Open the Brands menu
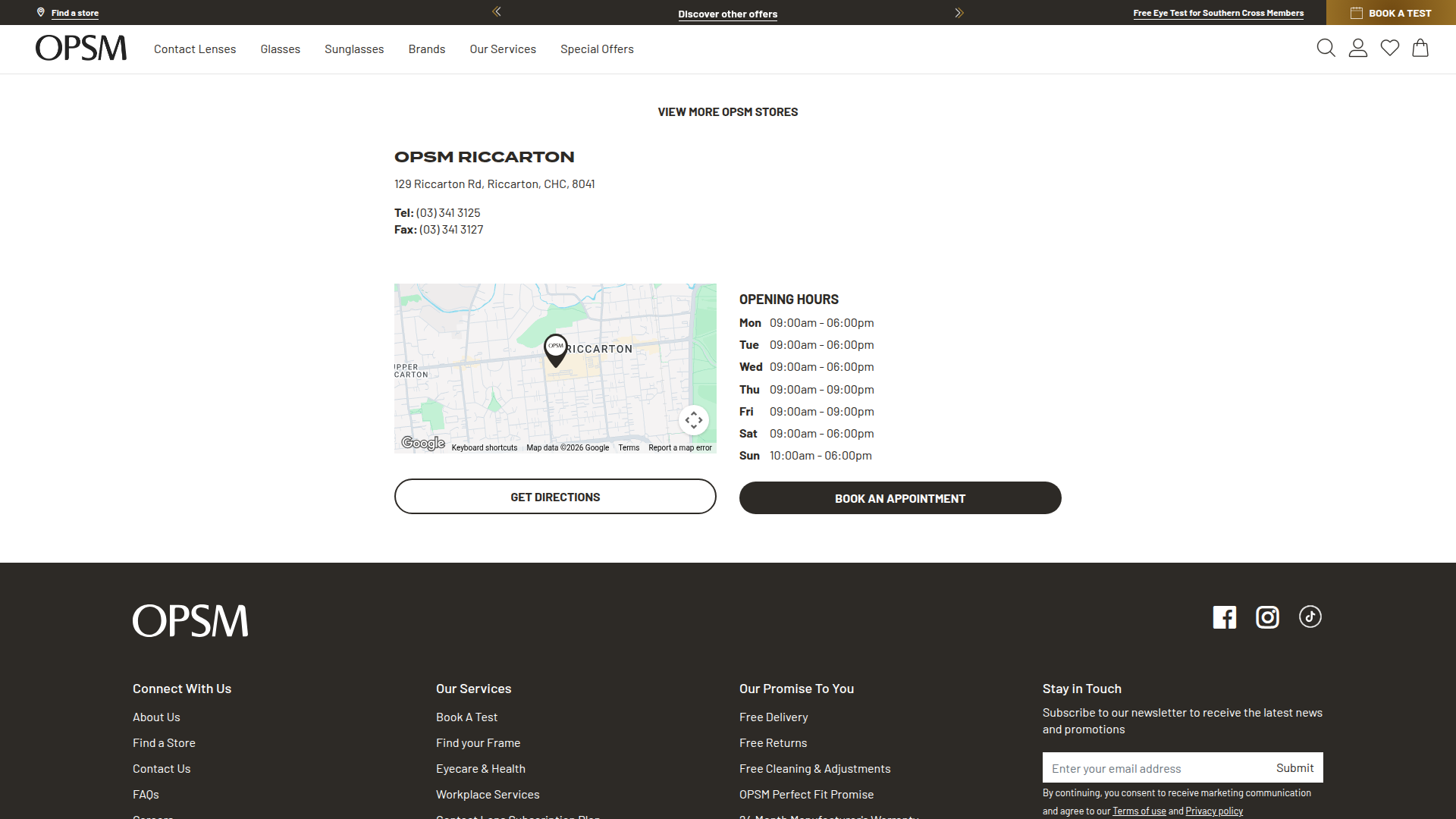Screen dimensions: 1456x819 (427, 49)
